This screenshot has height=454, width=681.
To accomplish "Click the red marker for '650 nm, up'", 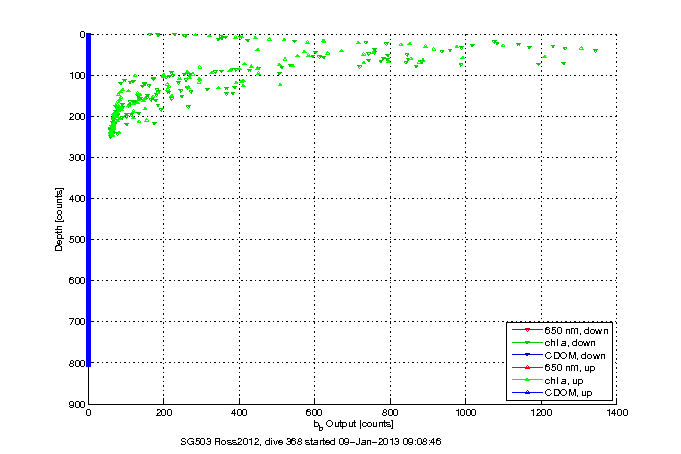I will [527, 368].
